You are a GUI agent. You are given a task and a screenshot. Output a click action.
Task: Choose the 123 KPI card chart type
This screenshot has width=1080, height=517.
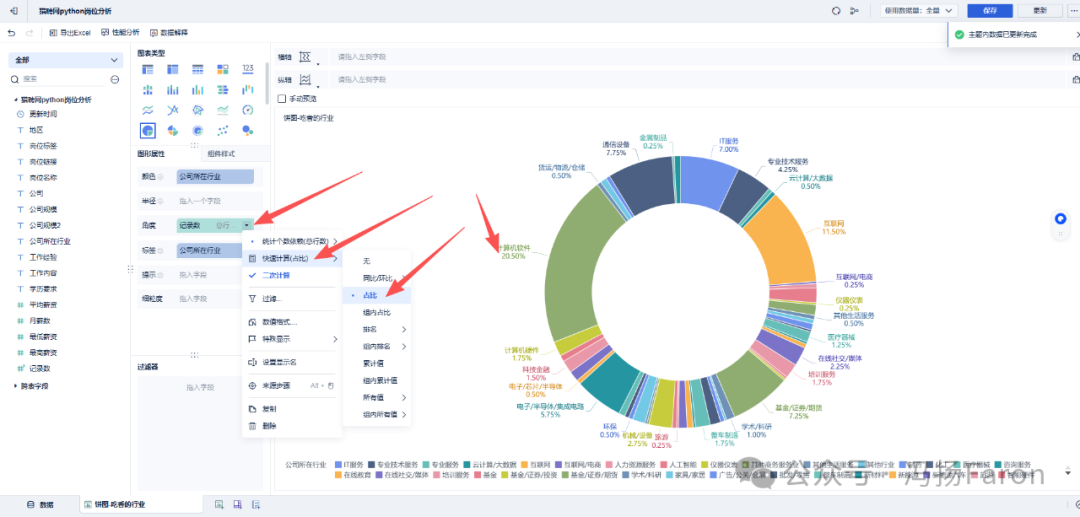click(248, 69)
